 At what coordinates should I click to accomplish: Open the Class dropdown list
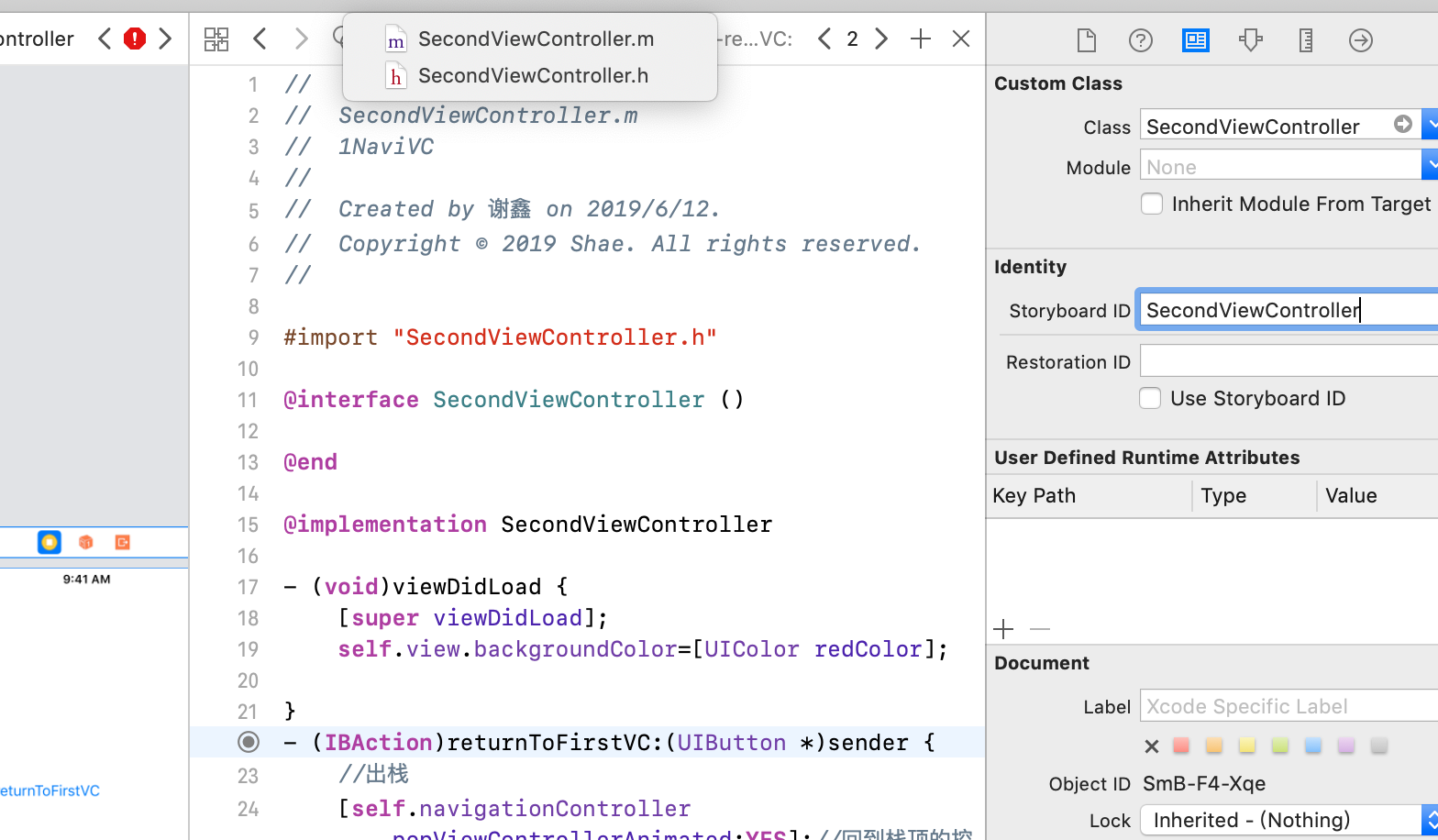pyautogui.click(x=1430, y=124)
